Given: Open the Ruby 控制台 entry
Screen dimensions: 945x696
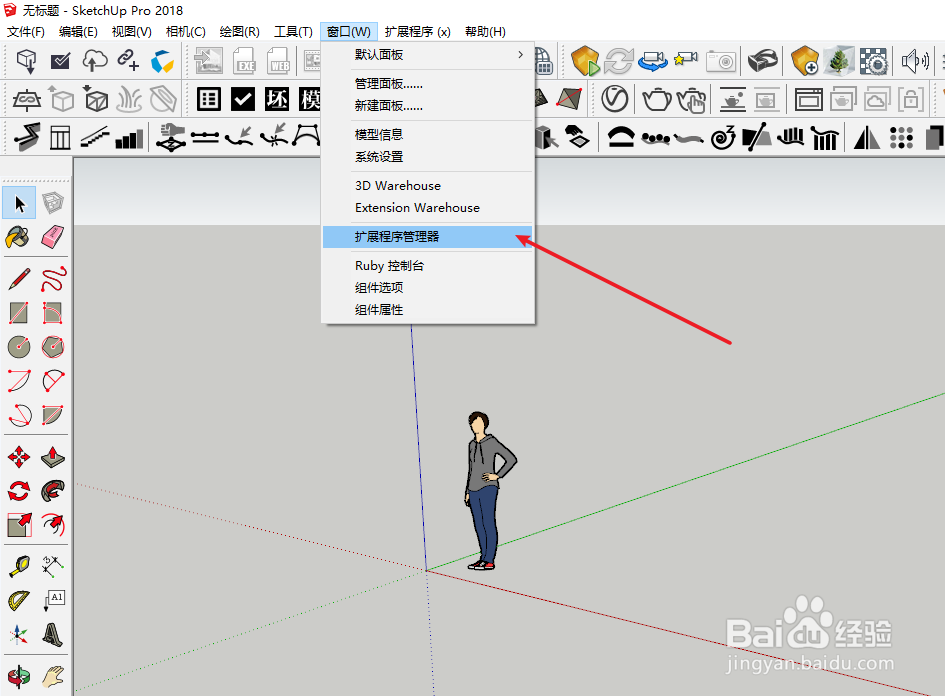Looking at the screenshot, I should pos(428,266).
